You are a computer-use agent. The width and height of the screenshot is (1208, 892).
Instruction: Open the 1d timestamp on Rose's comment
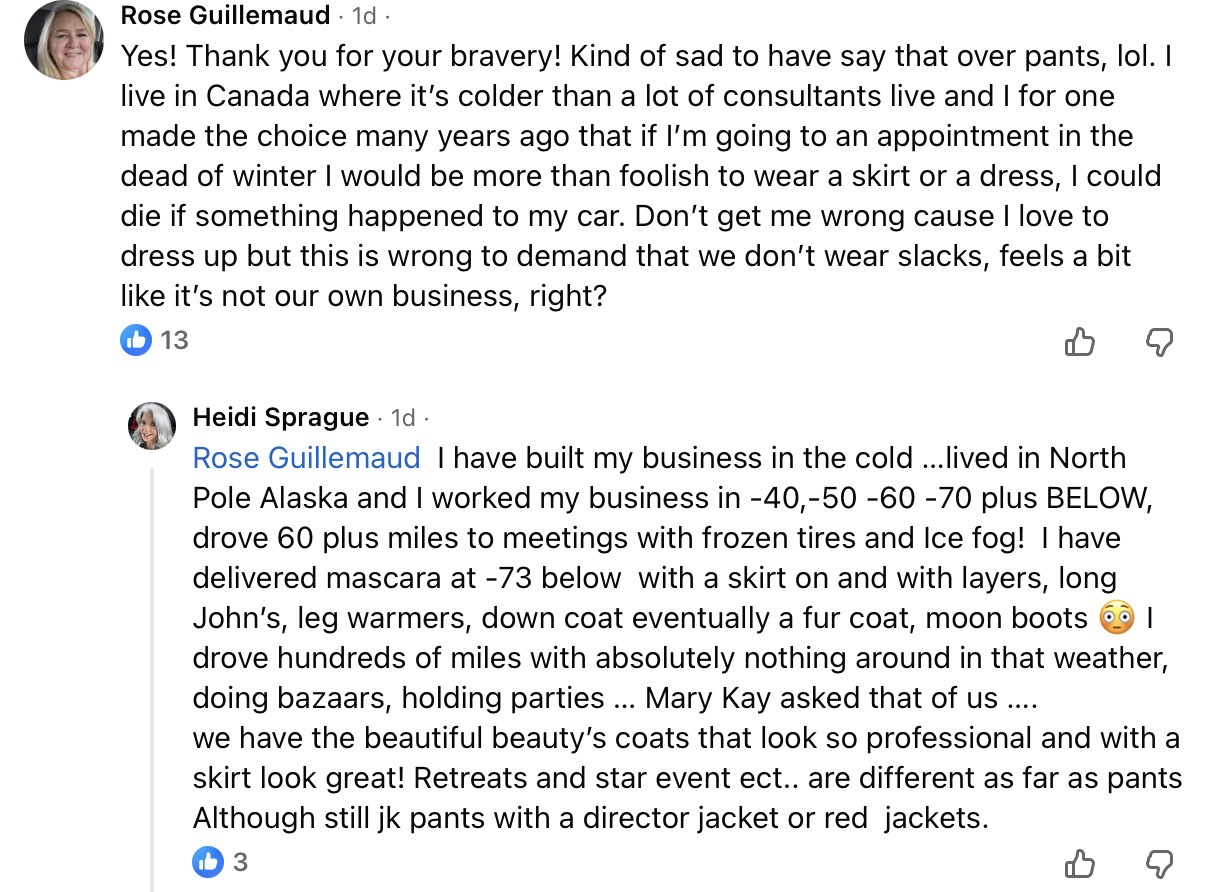click(364, 16)
